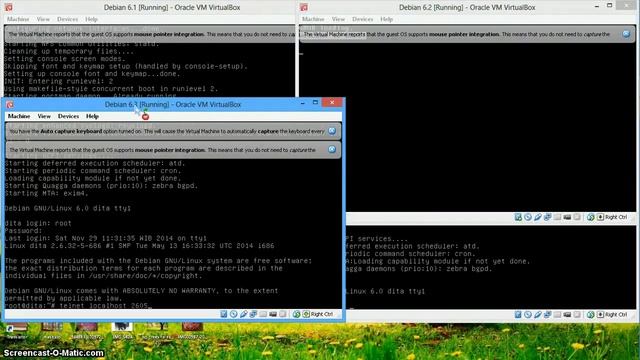Click network adapter icon in Debian 6.3 status bar
Image resolution: width=640 pixels, height=360 pixels.
pos(253,314)
